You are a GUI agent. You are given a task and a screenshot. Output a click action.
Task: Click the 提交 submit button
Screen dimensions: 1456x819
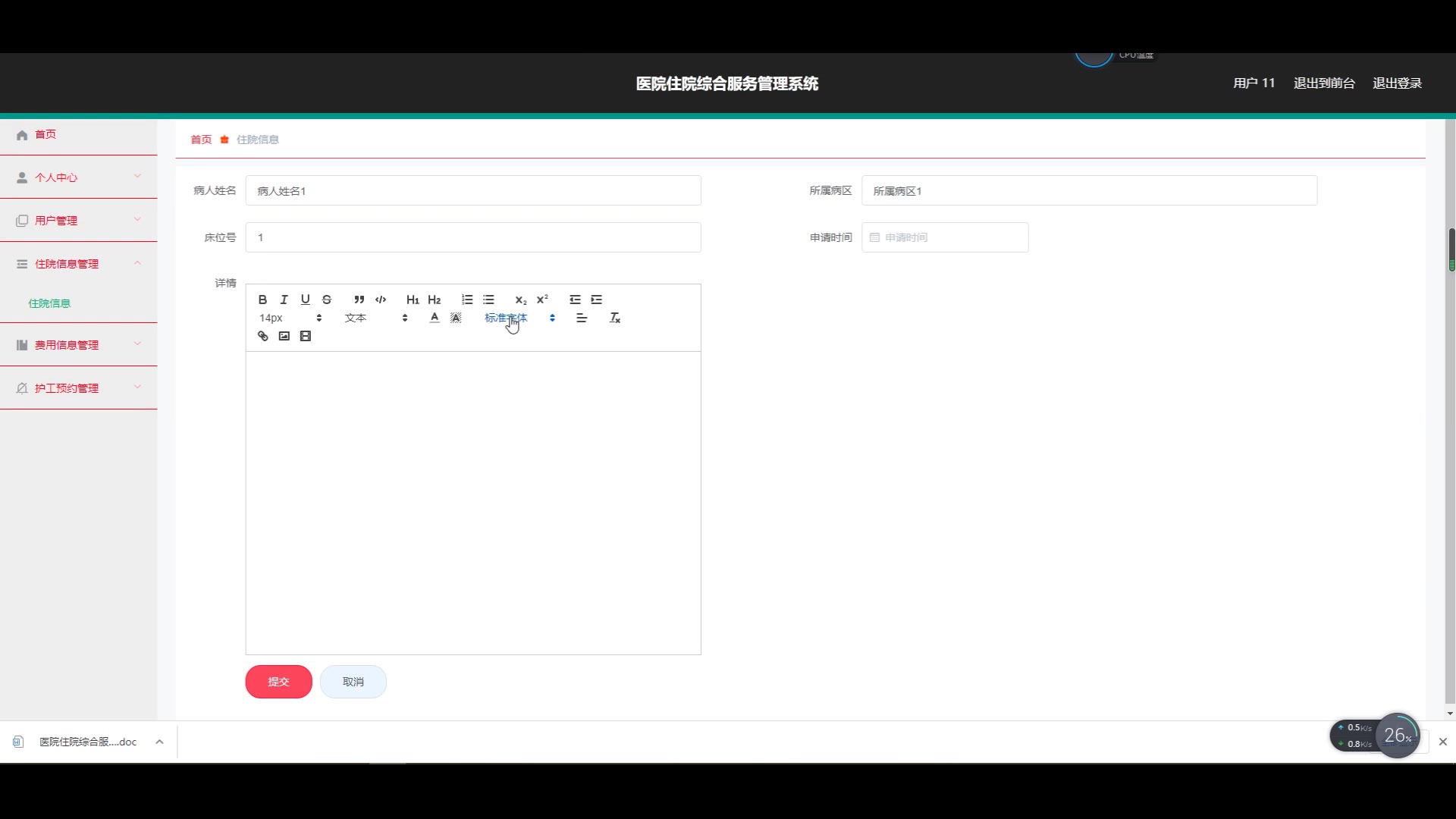(278, 682)
